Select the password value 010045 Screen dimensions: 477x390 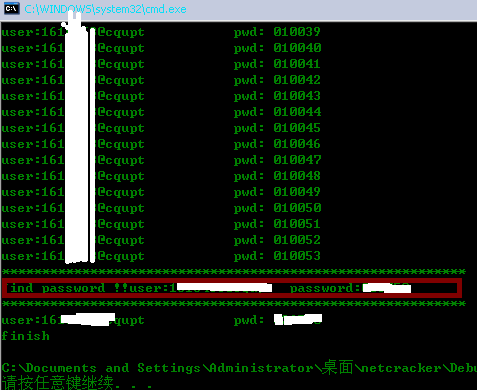tap(297, 128)
